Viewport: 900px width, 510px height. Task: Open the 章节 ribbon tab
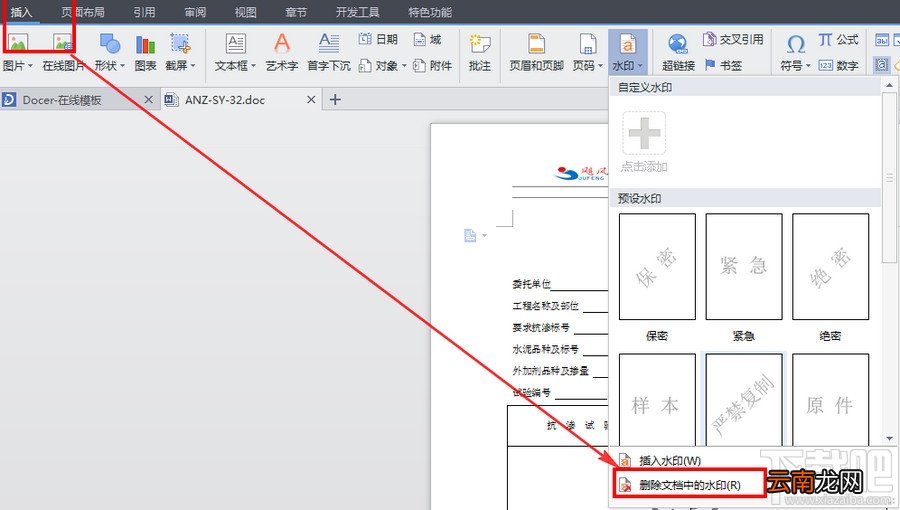296,12
